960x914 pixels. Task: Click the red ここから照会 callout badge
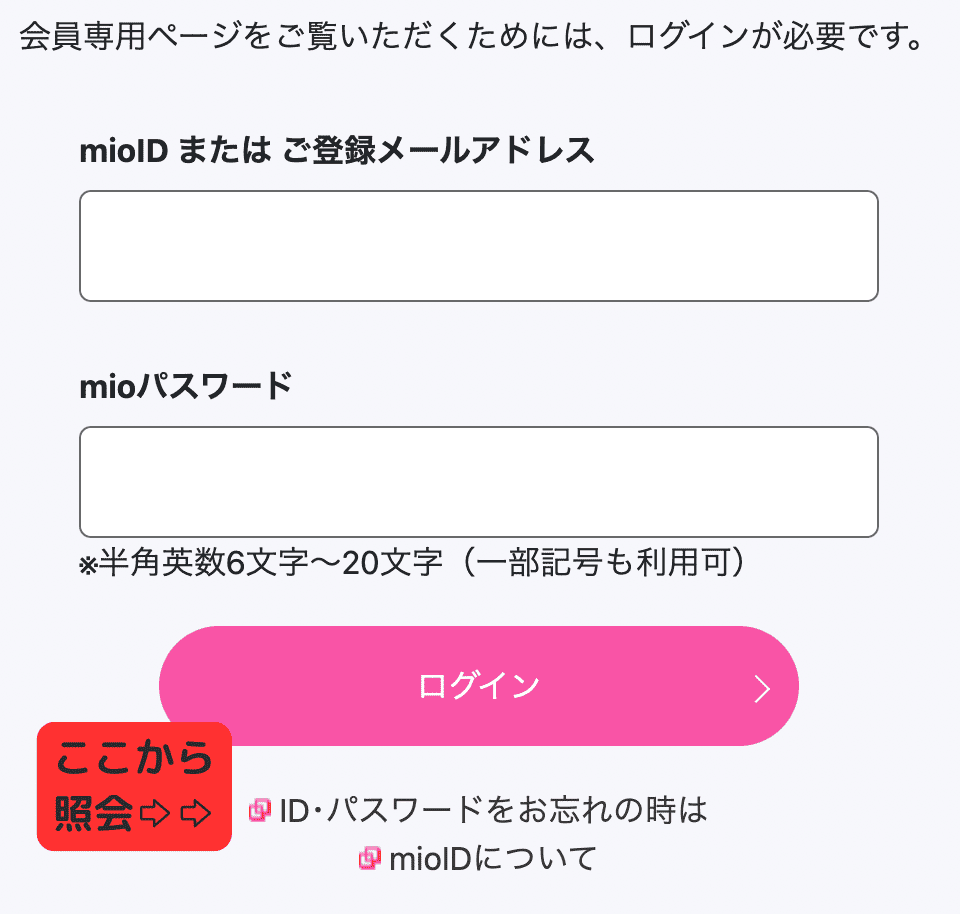[134, 787]
